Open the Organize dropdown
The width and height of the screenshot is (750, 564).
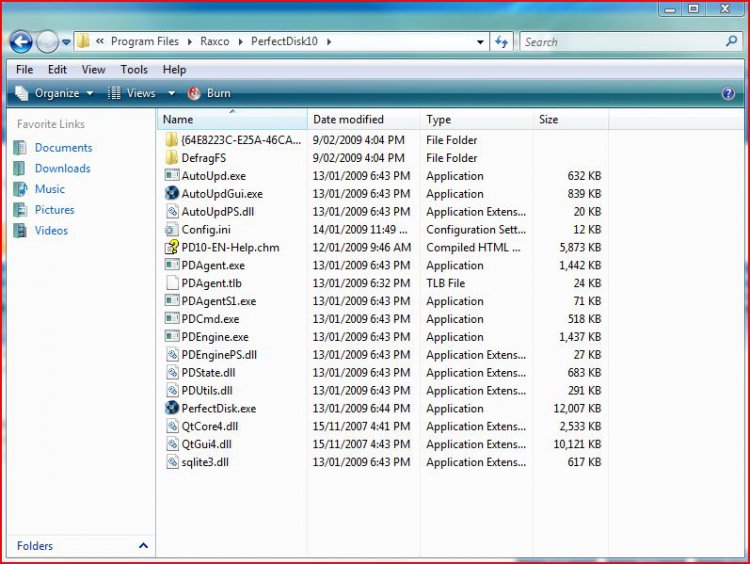click(54, 93)
